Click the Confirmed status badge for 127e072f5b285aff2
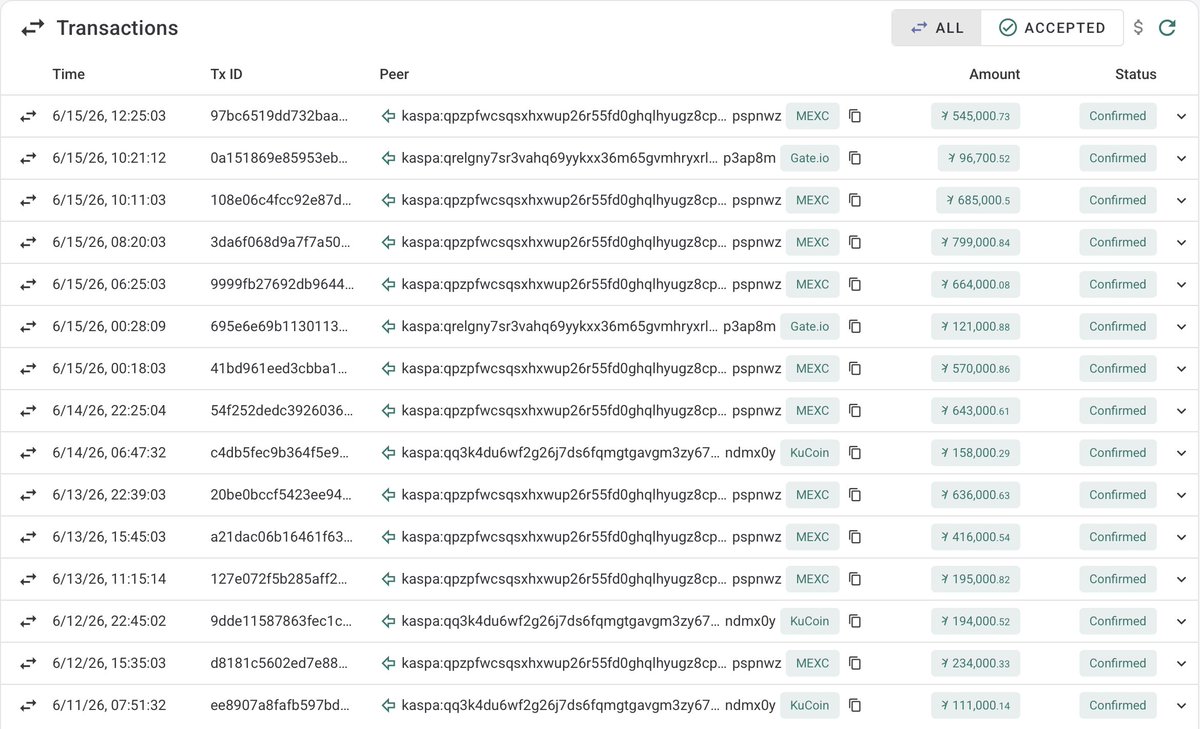 1118,578
